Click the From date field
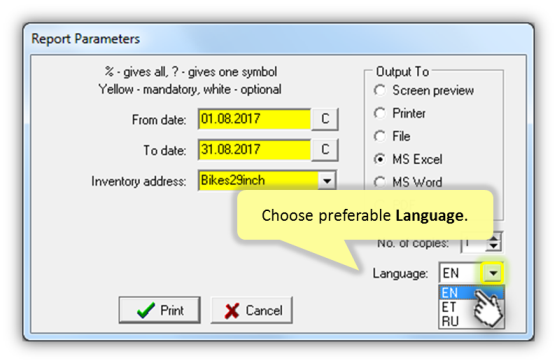 point(254,119)
